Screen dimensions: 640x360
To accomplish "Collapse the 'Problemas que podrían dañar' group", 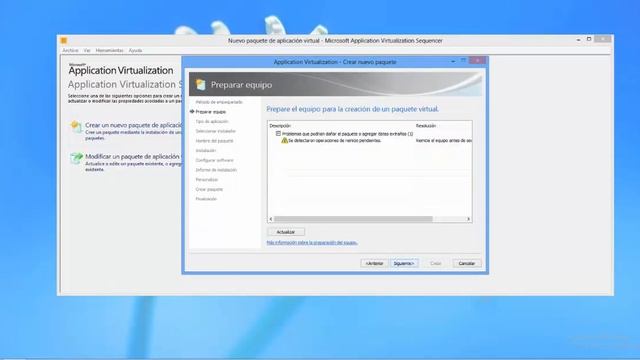I will click(278, 133).
